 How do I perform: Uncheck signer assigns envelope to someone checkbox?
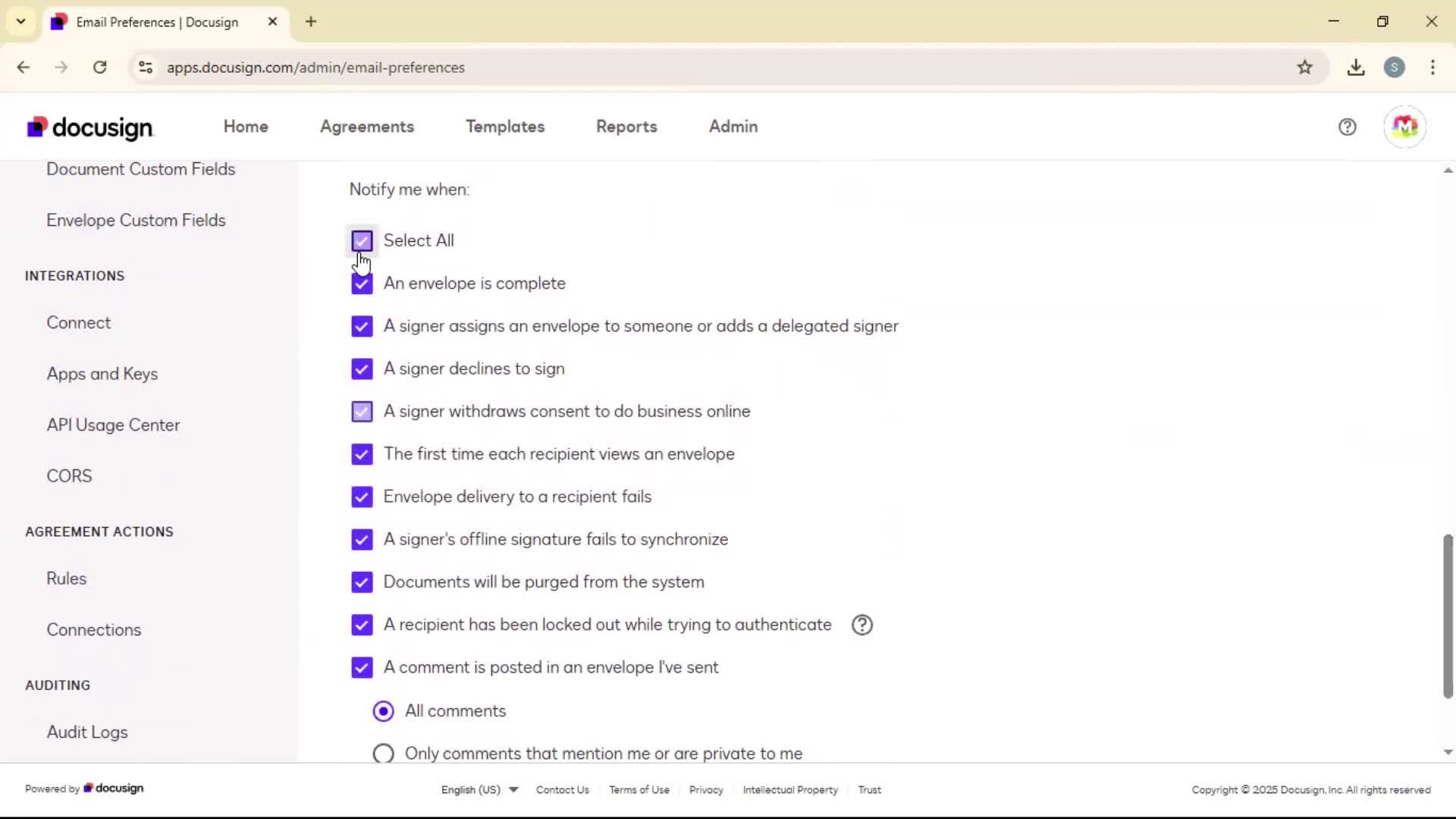click(362, 326)
